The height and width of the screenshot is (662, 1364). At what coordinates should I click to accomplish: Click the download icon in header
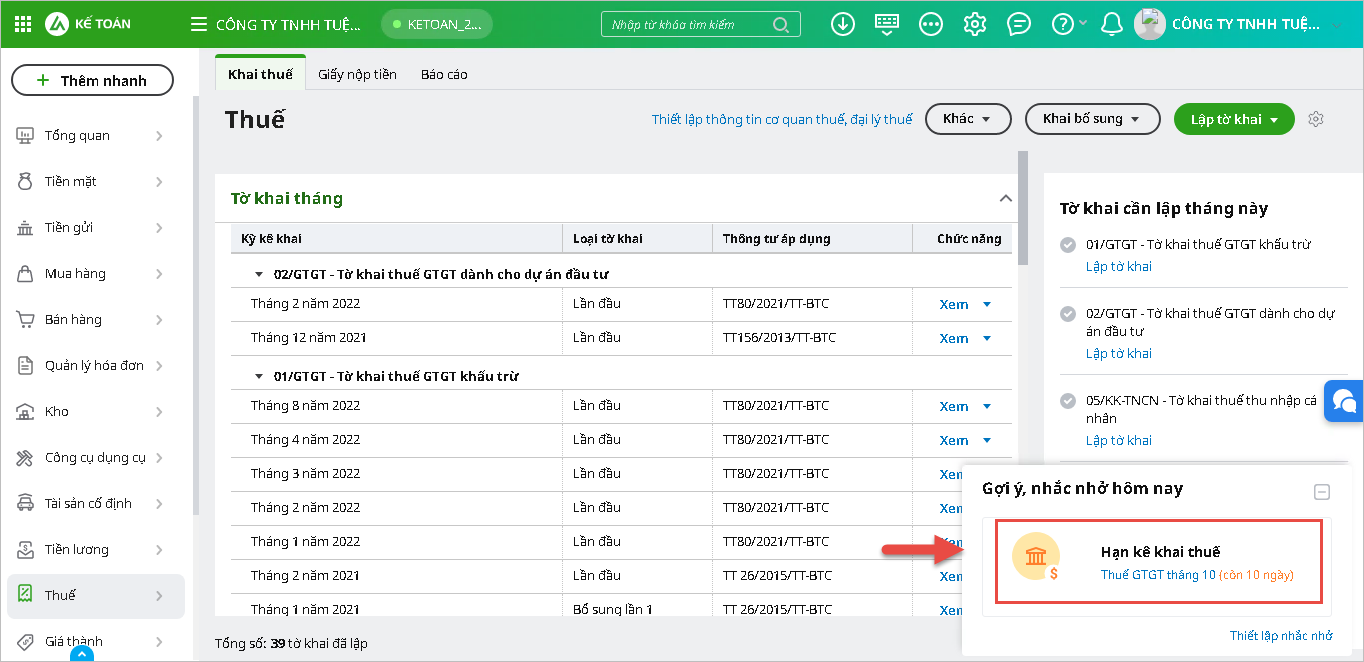point(843,24)
